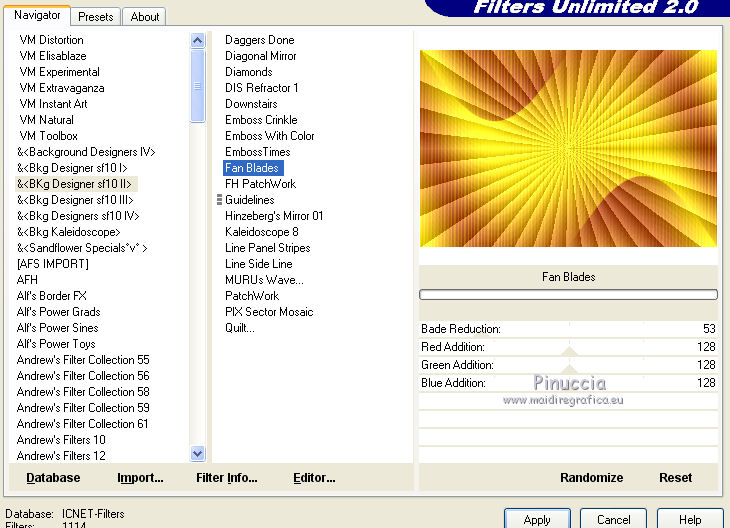Choose the Downstairs filter
The image size is (730, 528).
(x=251, y=104)
